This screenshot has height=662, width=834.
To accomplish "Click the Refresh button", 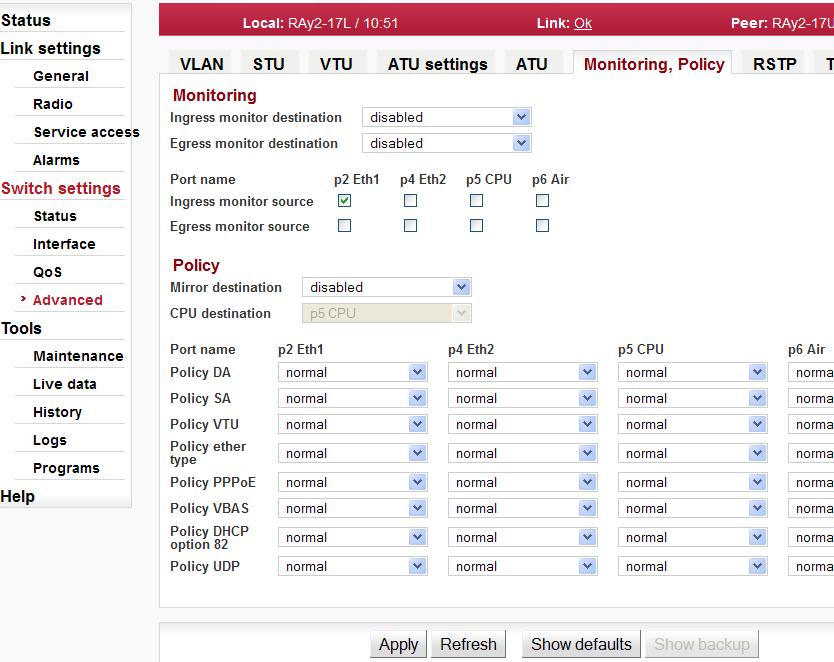I will [x=468, y=644].
